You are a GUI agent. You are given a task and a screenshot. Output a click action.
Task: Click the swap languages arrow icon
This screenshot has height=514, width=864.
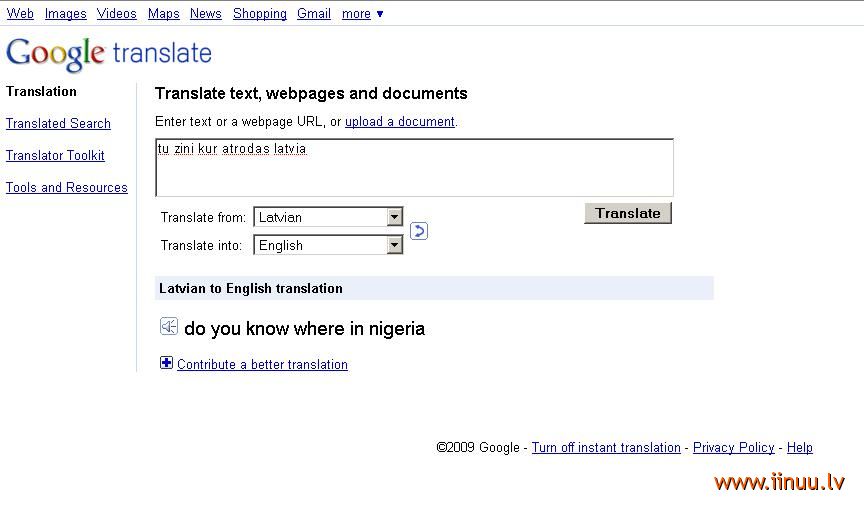click(x=419, y=231)
